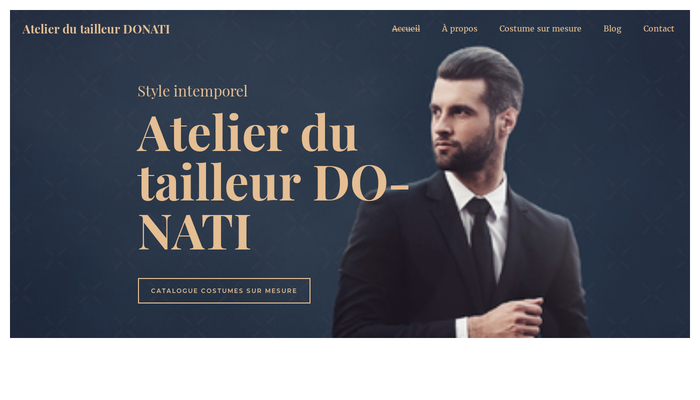Click the black necktie in the photo
Image resolution: width=700 pixels, height=400 pixels.
tap(481, 241)
